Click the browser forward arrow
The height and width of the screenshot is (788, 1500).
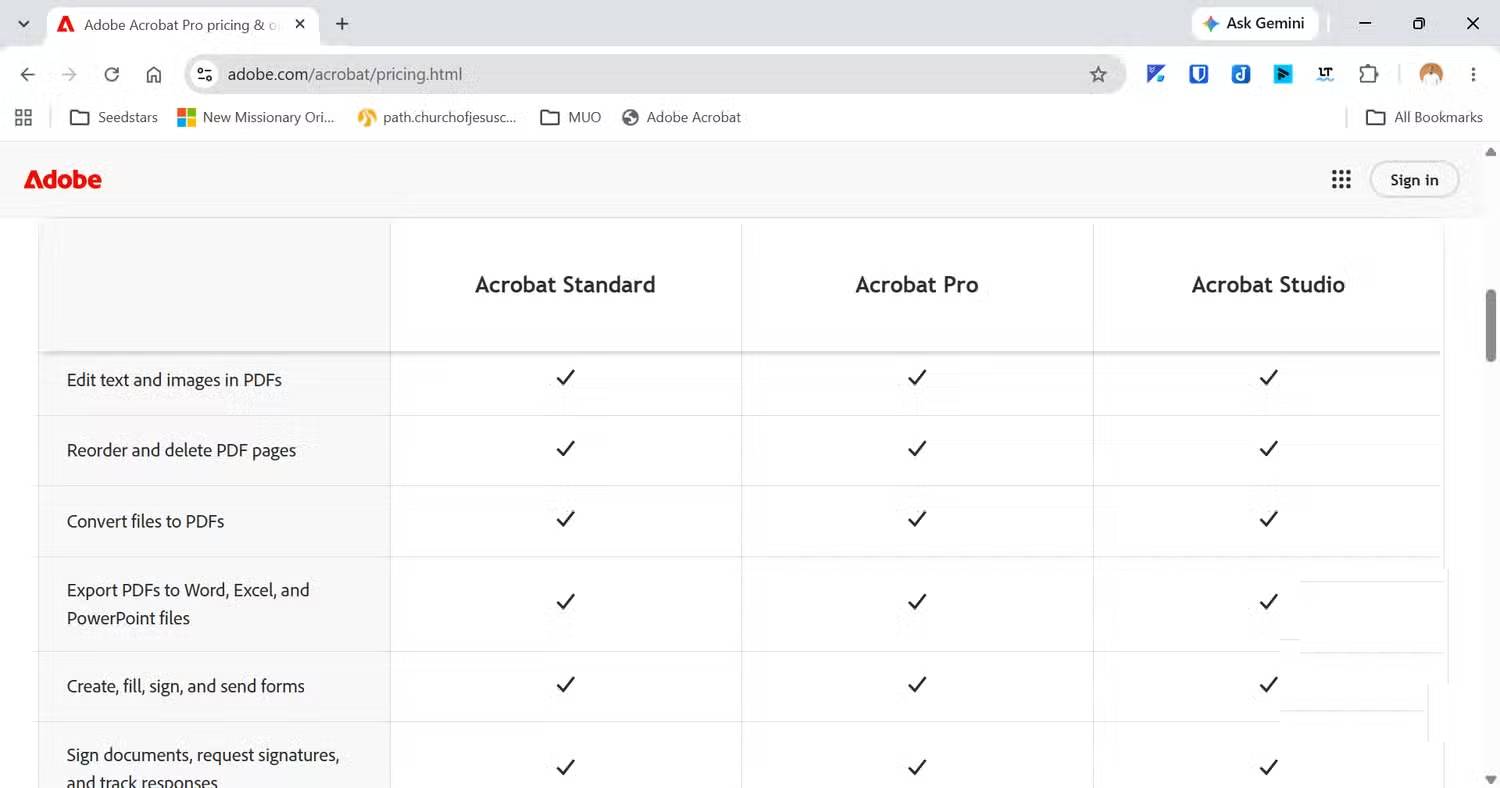70,74
